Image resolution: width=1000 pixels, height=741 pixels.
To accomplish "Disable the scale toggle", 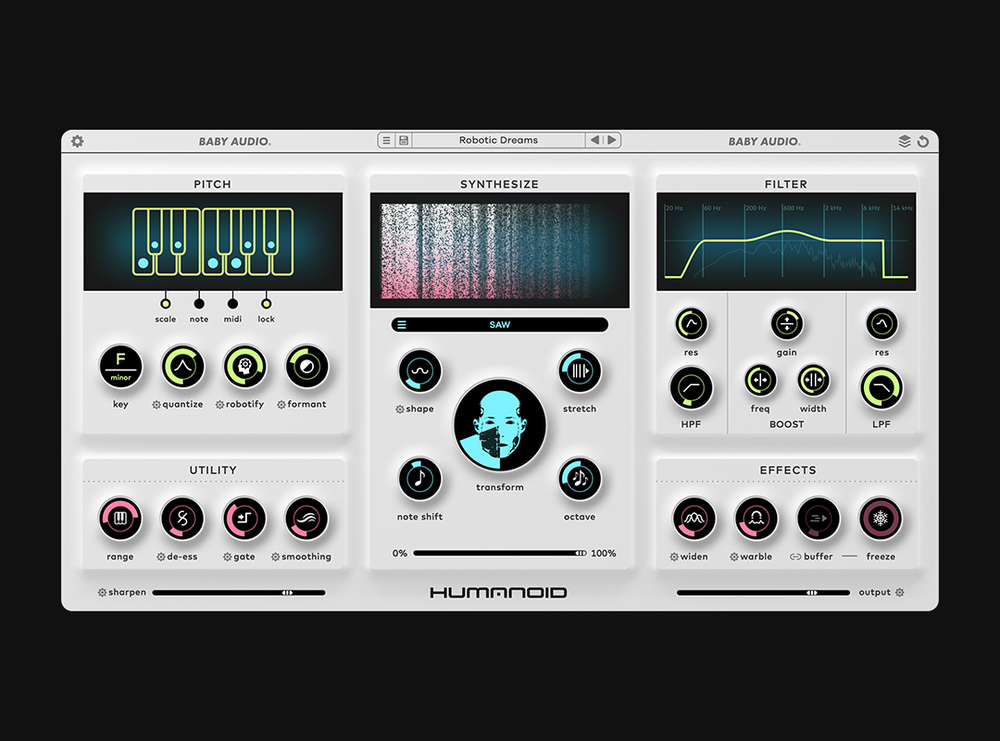I will pos(164,302).
